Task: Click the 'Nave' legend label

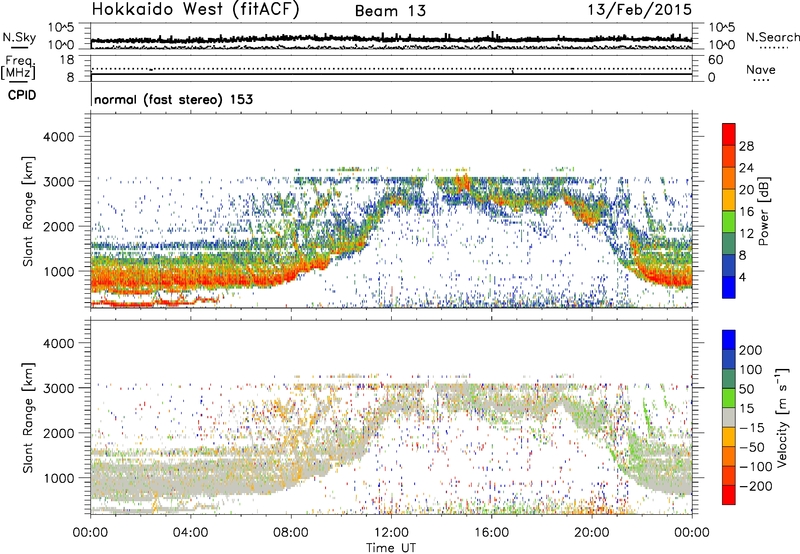Action: (x=761, y=69)
